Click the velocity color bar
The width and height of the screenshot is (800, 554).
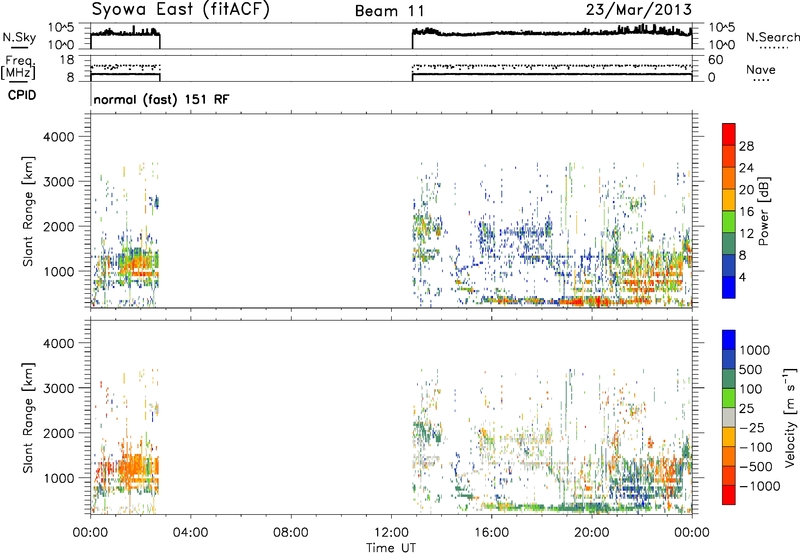tap(729, 417)
